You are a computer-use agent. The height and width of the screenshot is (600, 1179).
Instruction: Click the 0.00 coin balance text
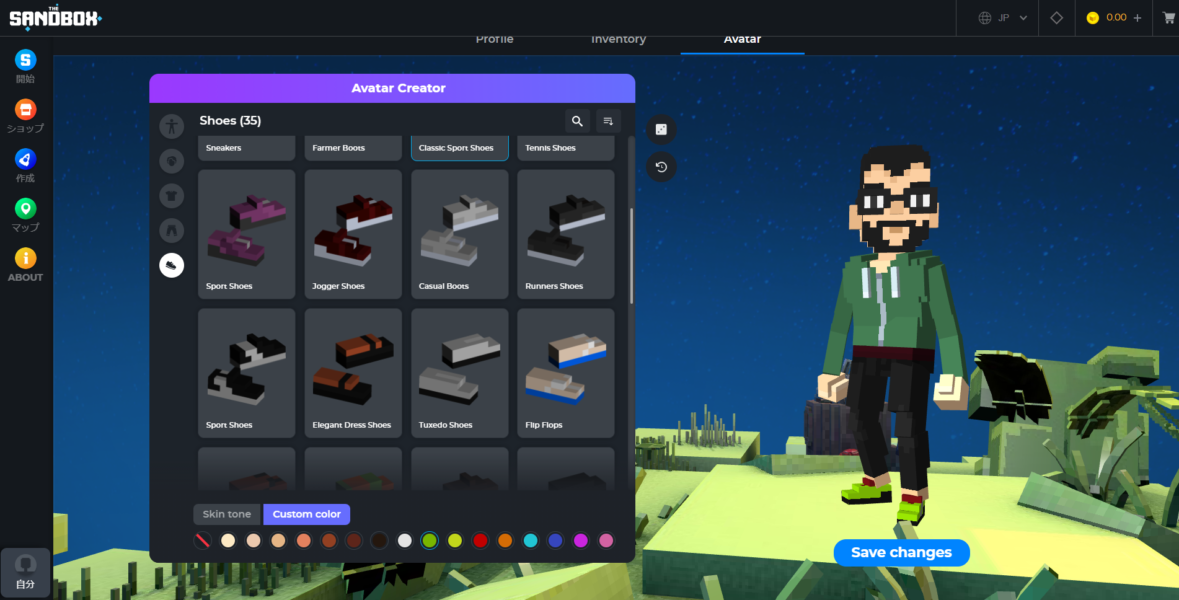click(1116, 17)
